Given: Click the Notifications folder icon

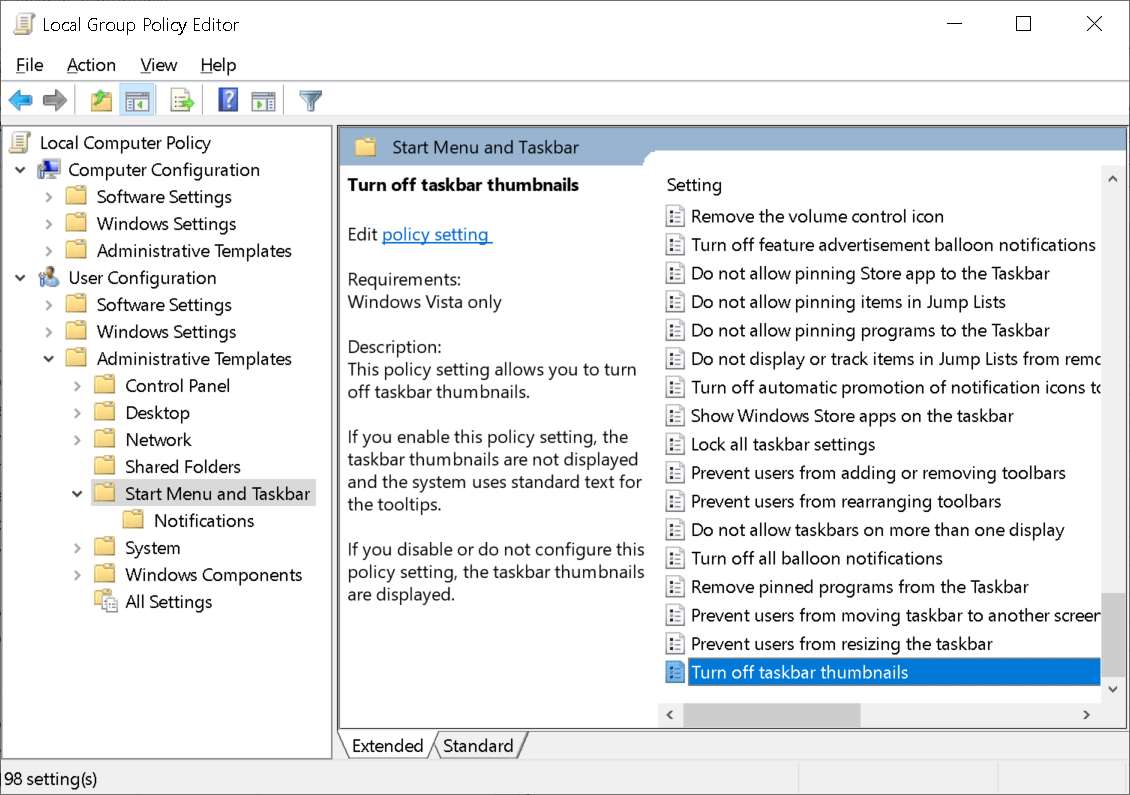Looking at the screenshot, I should tap(133, 520).
